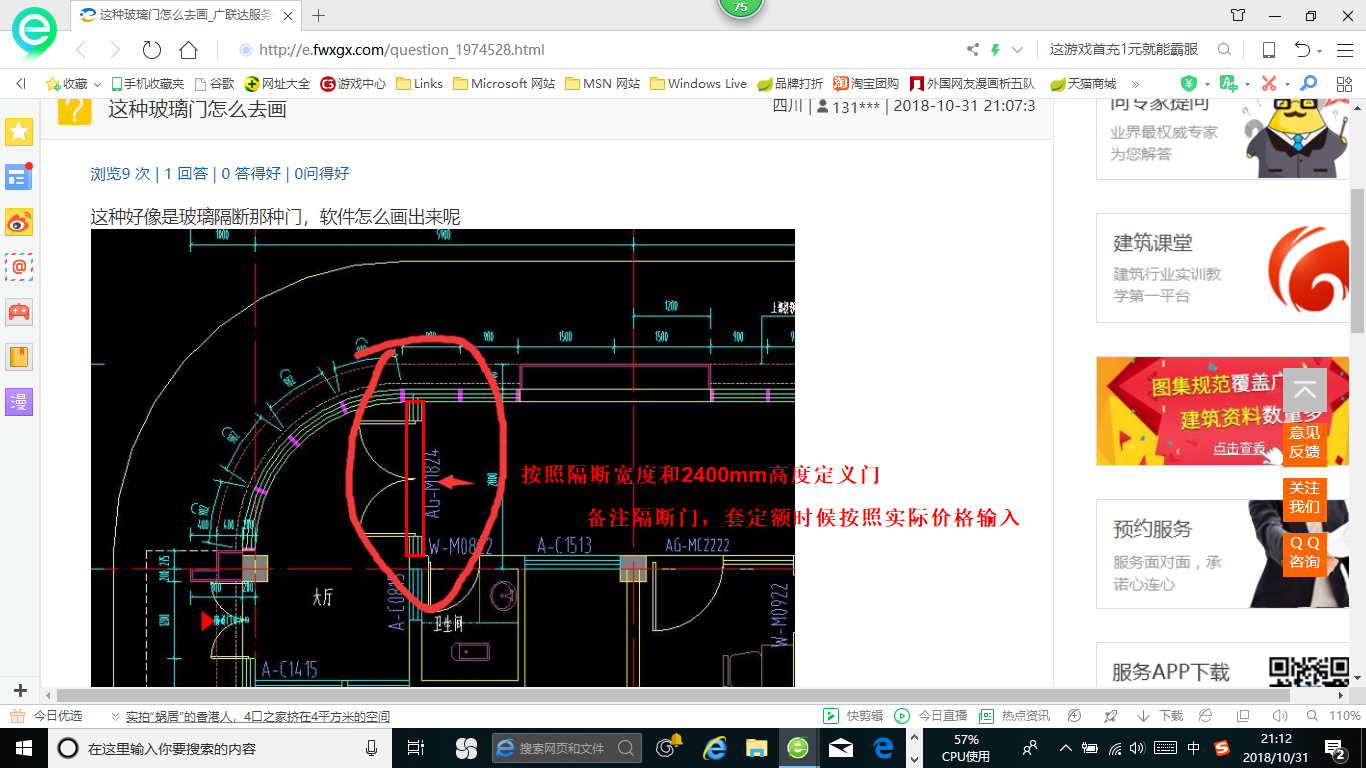
Task: Open the MSN 网站 bookmark folder
Action: pos(603,84)
